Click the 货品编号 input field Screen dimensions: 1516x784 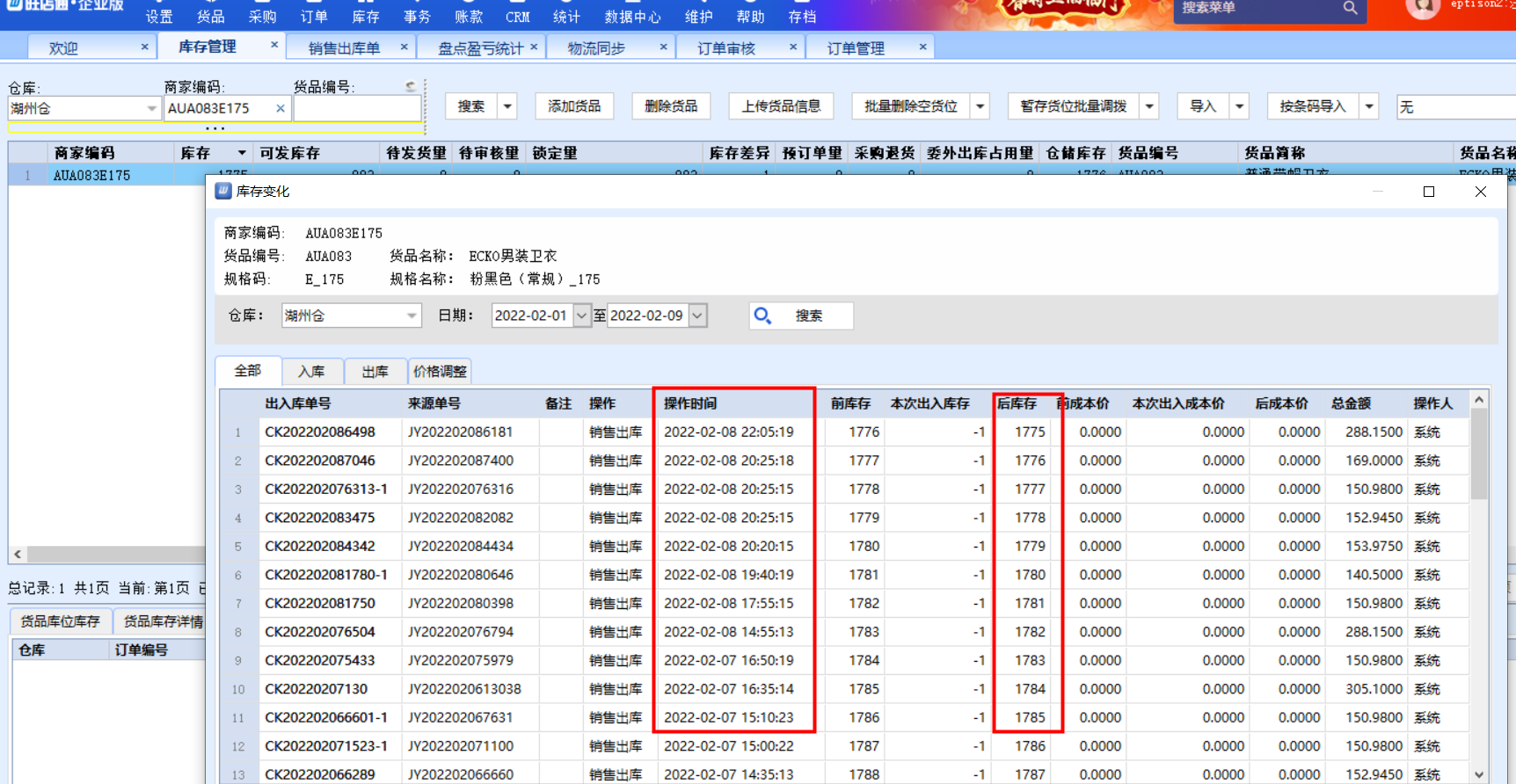pos(356,108)
